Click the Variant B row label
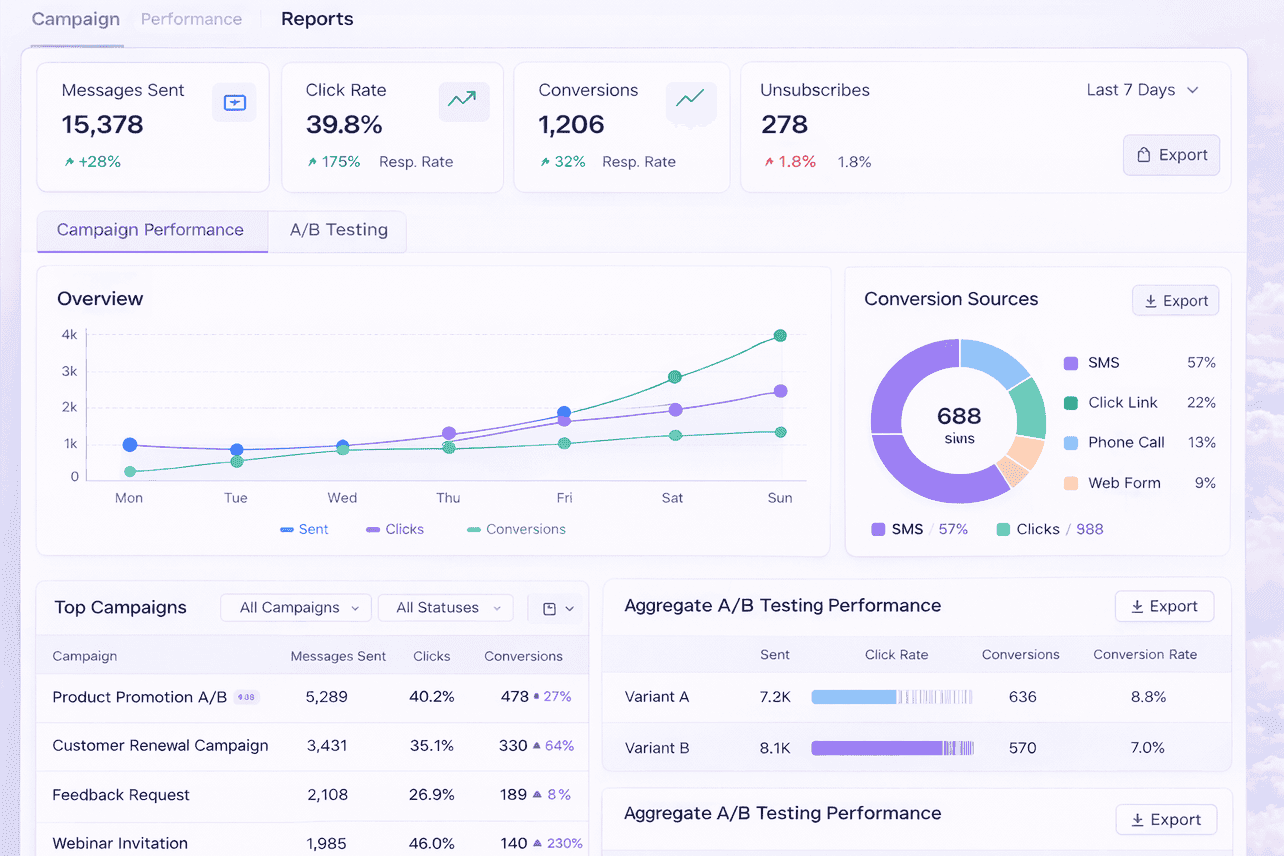The width and height of the screenshot is (1284, 856). click(657, 748)
